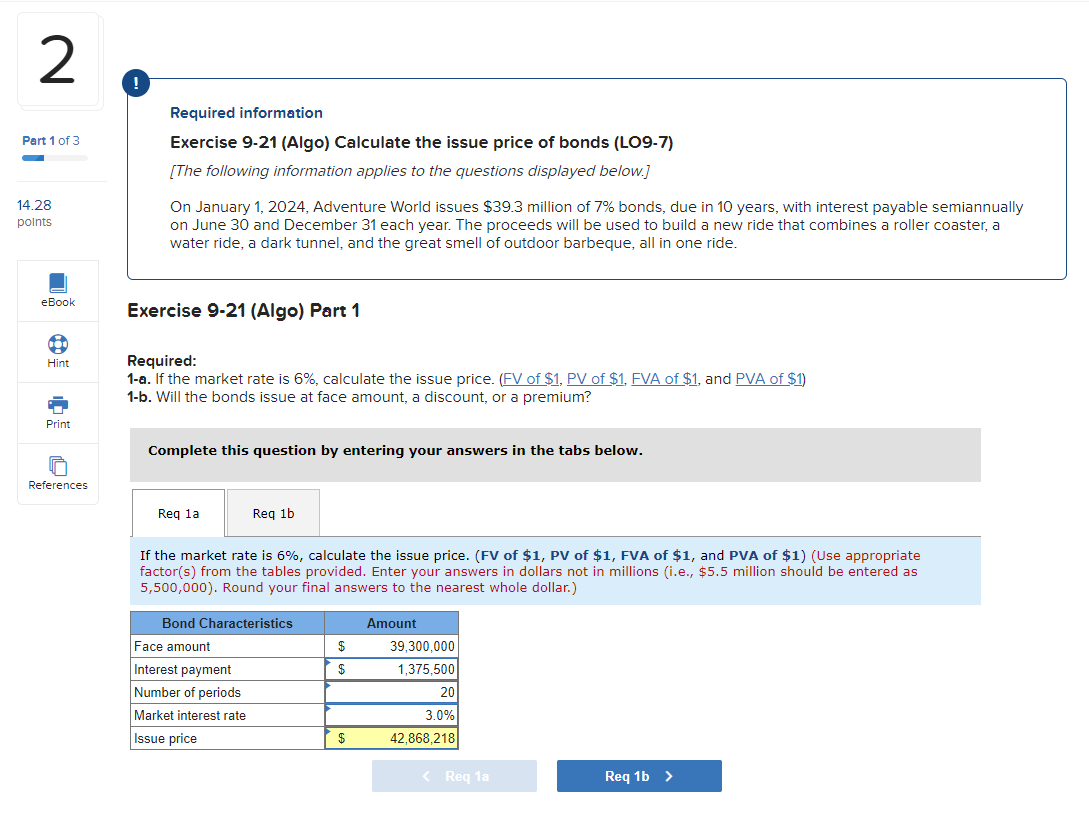Click the red marker on Interest payment cell

coord(328,663)
